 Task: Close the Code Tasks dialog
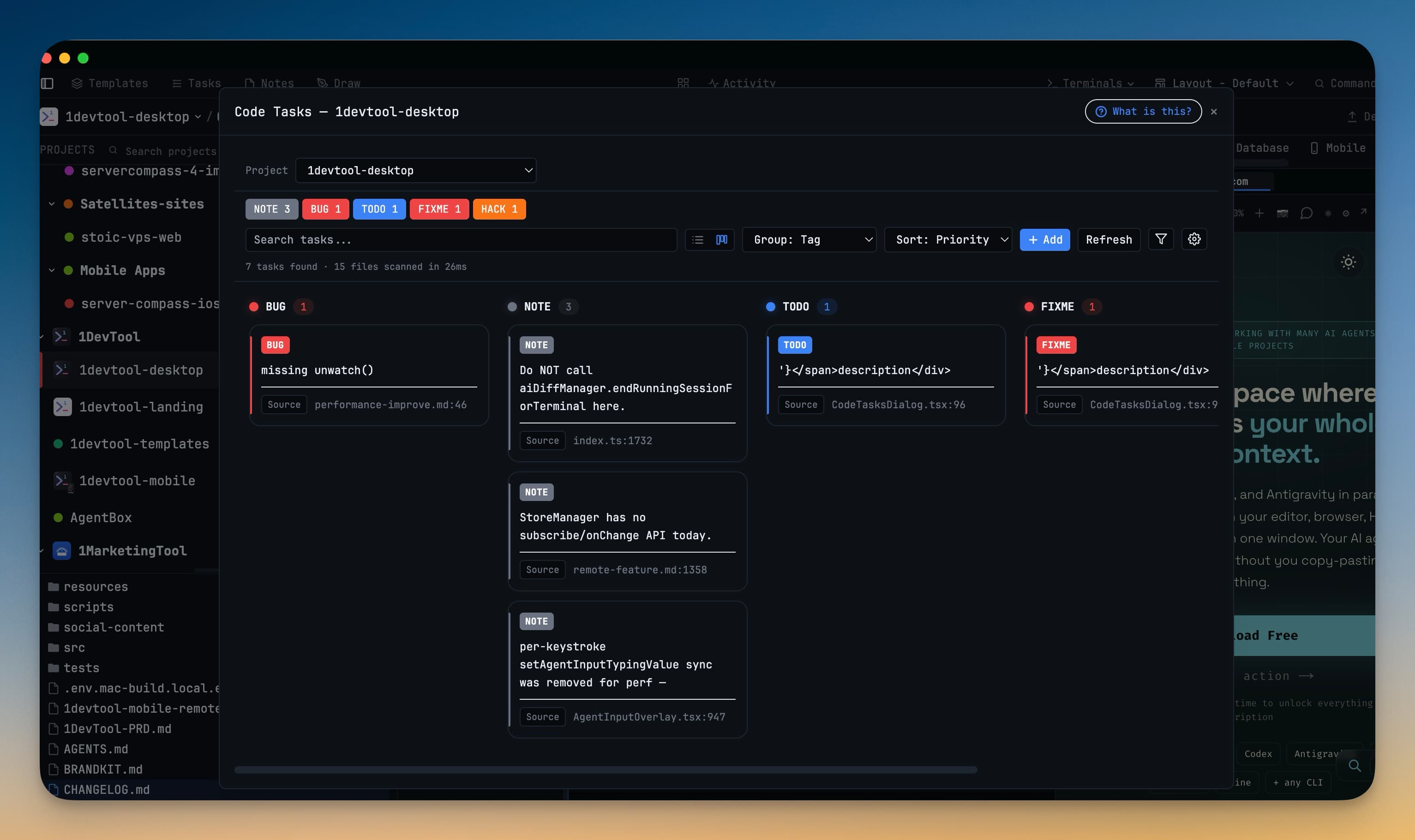1213,112
